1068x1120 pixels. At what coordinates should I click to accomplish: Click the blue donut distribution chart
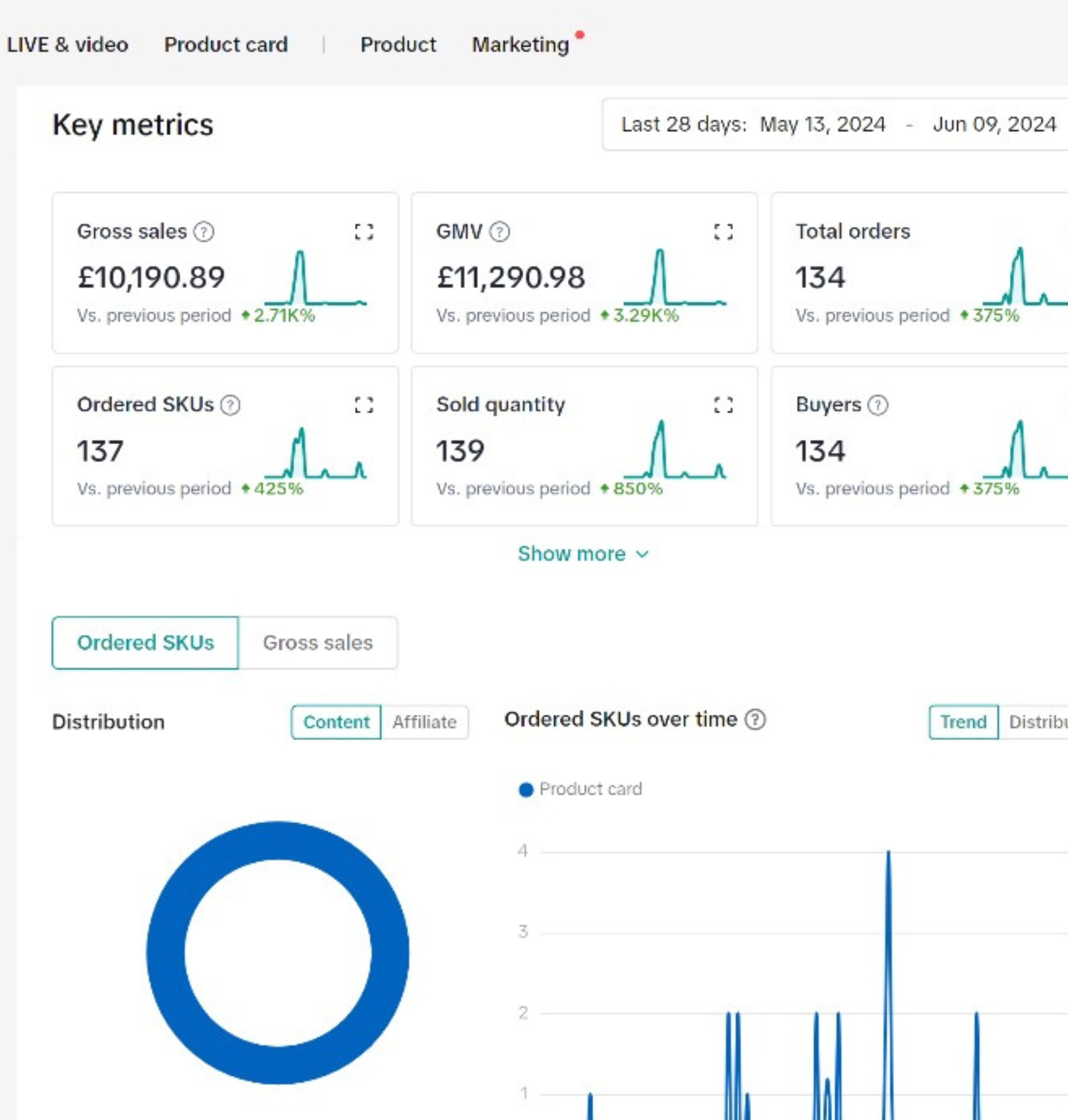point(278,952)
